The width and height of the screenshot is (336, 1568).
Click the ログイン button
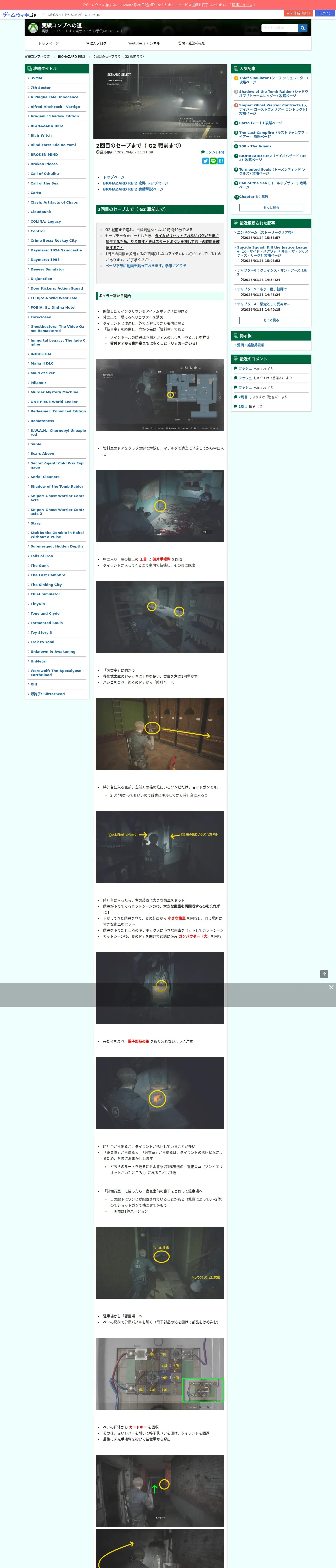(325, 13)
